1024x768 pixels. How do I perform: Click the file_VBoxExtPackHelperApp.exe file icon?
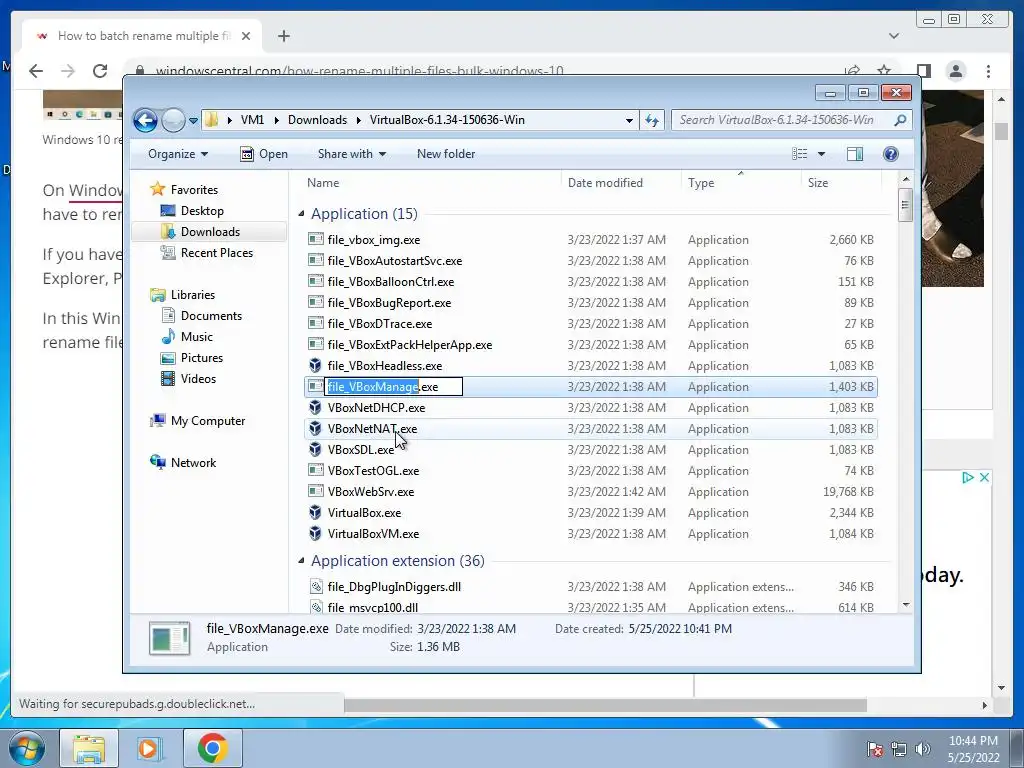[x=315, y=344]
